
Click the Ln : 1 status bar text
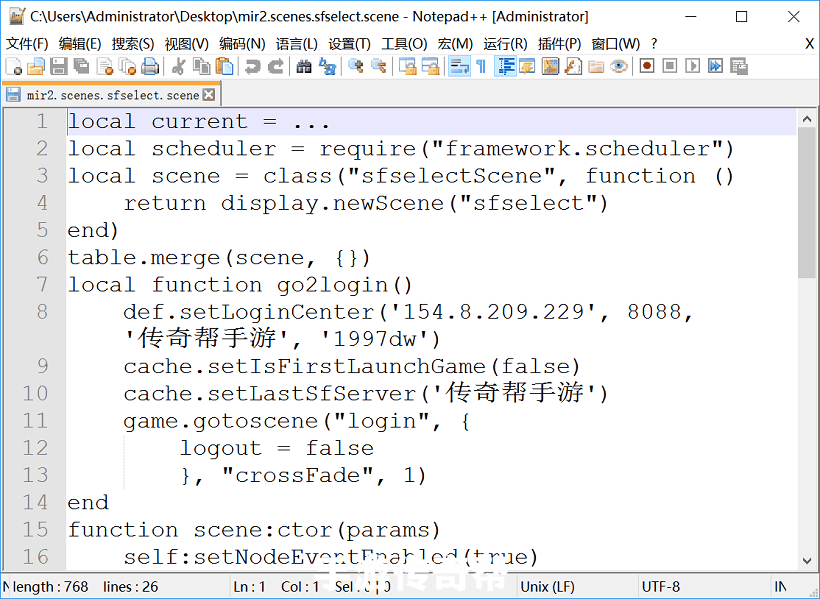[249, 586]
